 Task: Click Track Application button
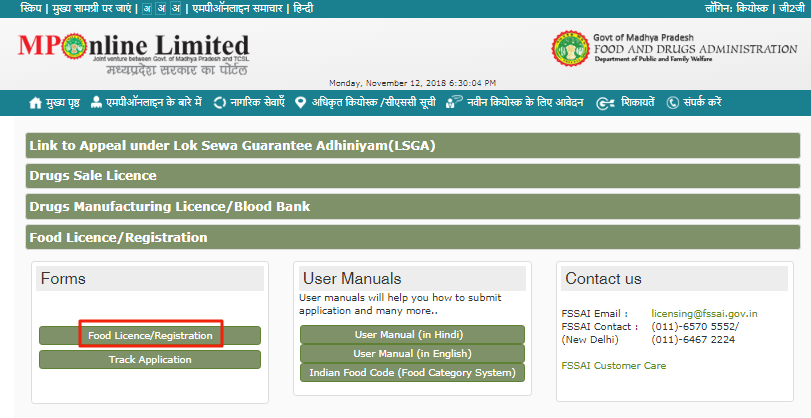pyautogui.click(x=150, y=360)
